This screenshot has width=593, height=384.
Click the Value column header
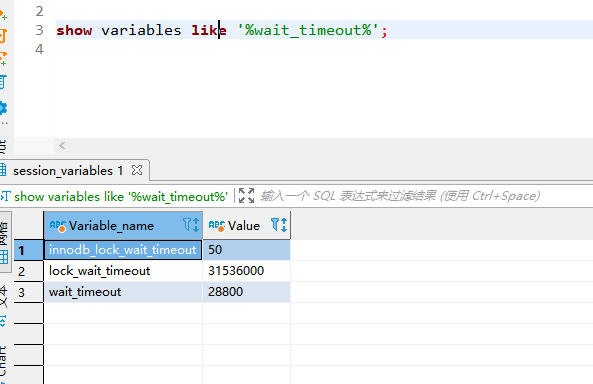[246, 225]
